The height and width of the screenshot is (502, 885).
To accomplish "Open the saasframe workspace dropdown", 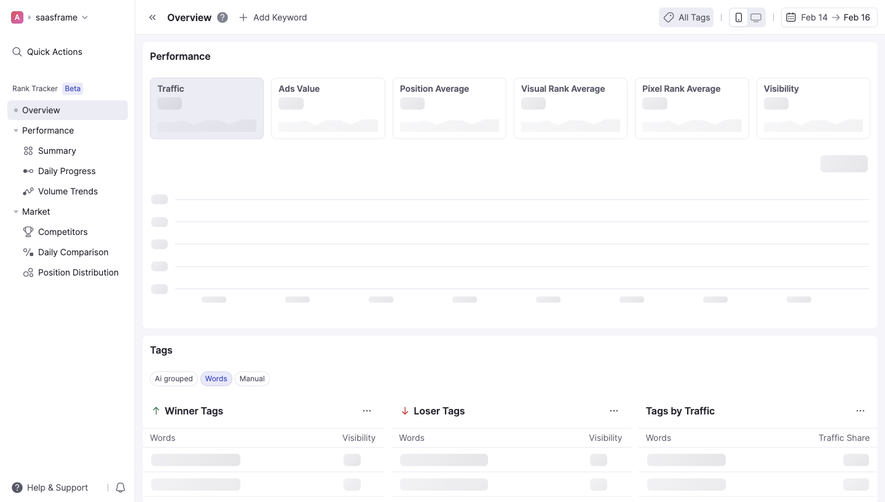I will pos(61,18).
